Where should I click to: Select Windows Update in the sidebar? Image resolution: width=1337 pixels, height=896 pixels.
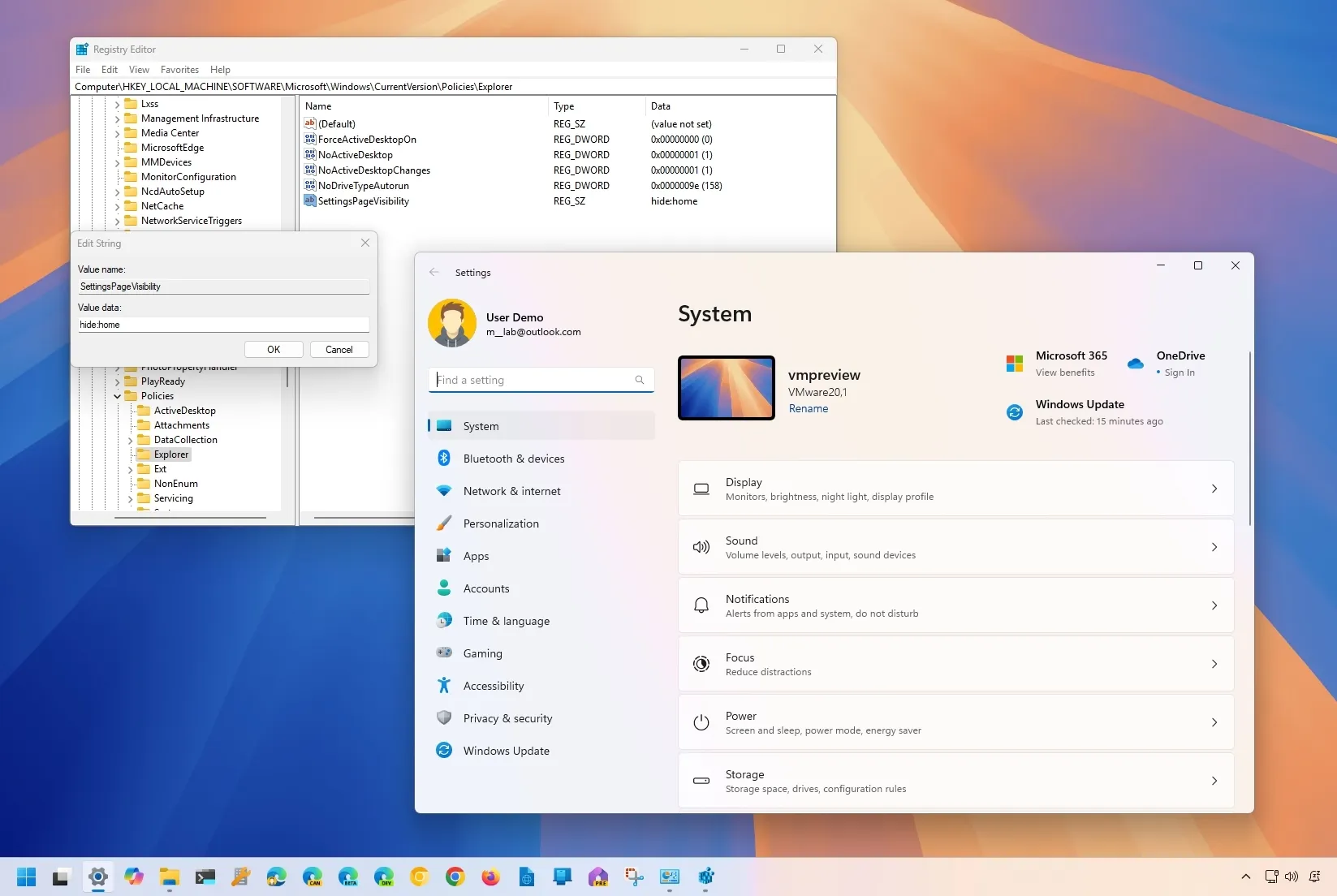point(506,751)
